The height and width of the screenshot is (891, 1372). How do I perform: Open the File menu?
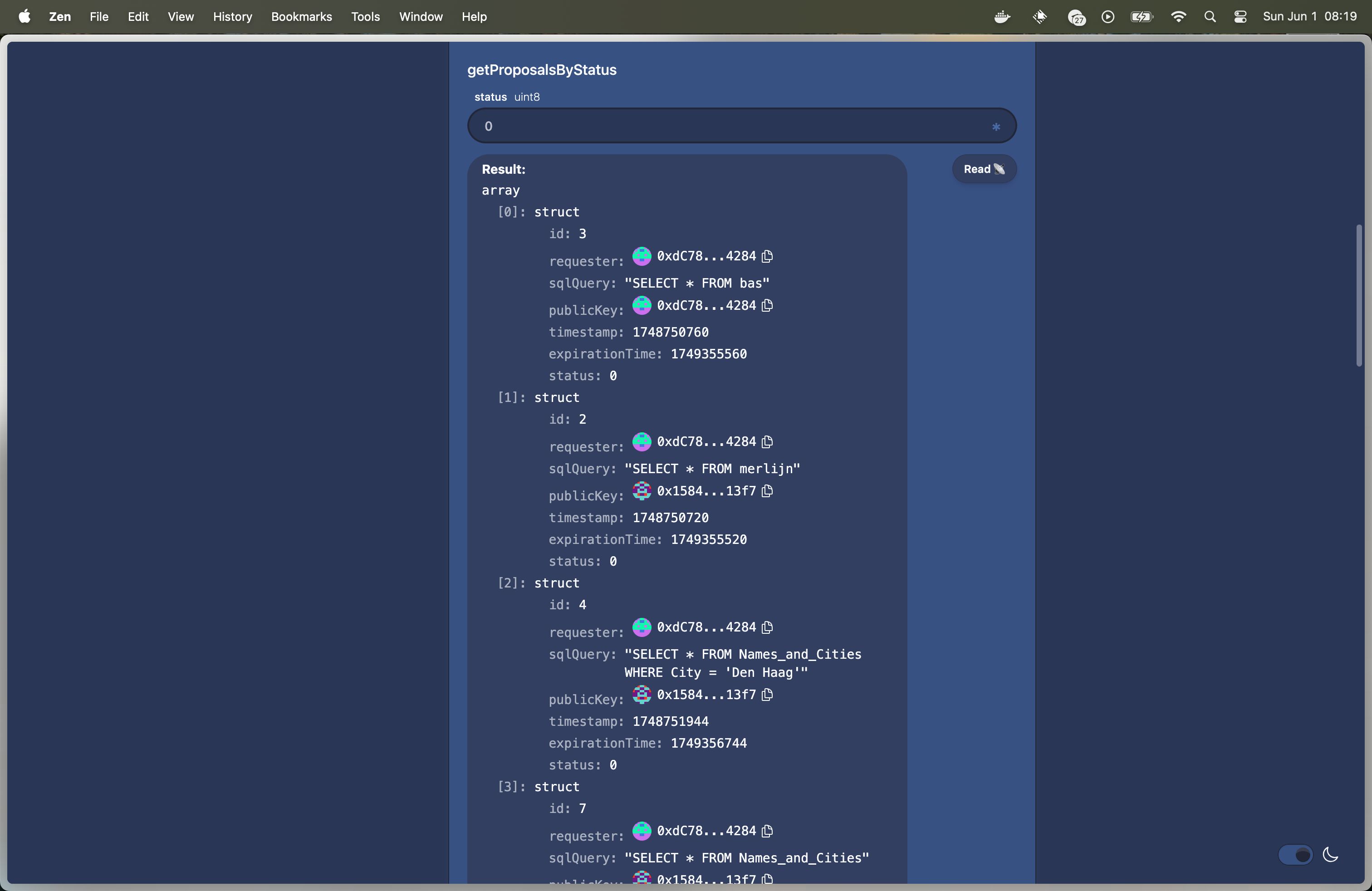click(99, 17)
